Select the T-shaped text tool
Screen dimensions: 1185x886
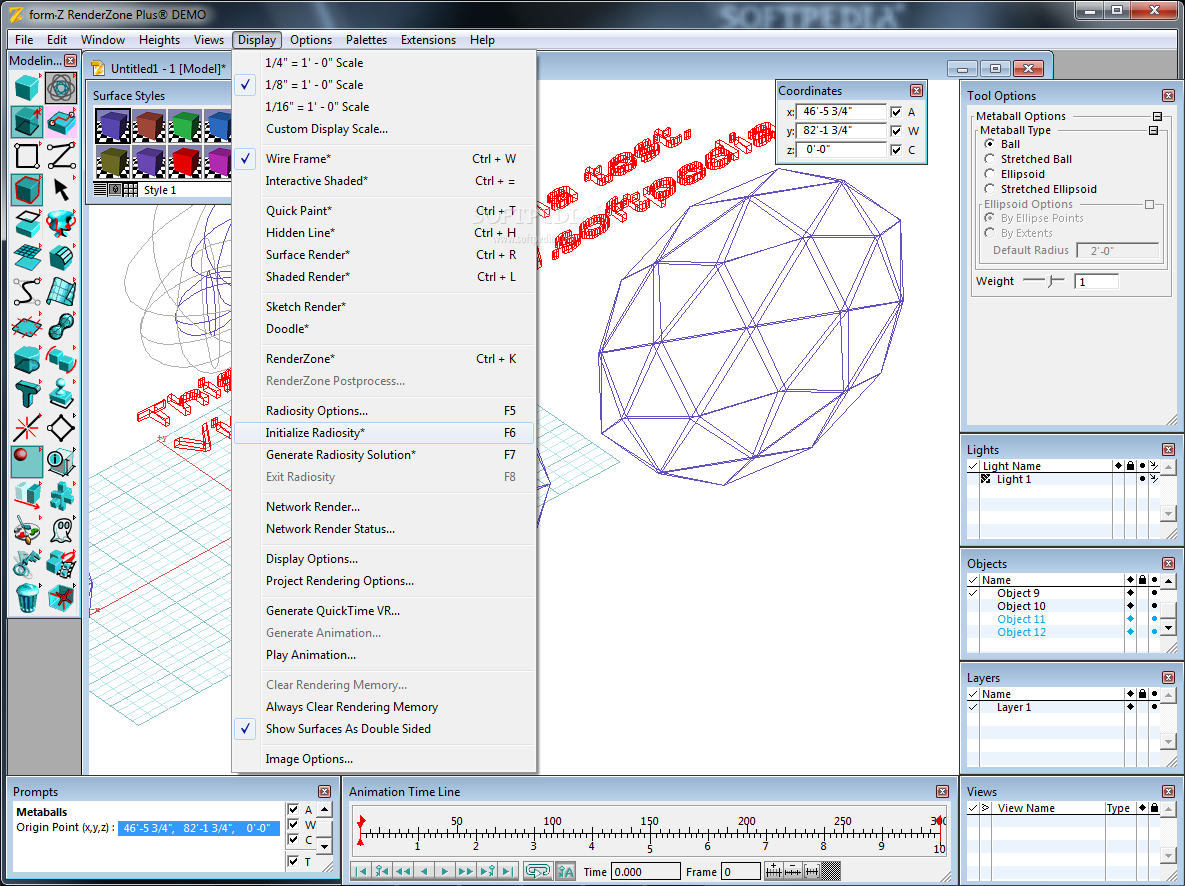27,394
